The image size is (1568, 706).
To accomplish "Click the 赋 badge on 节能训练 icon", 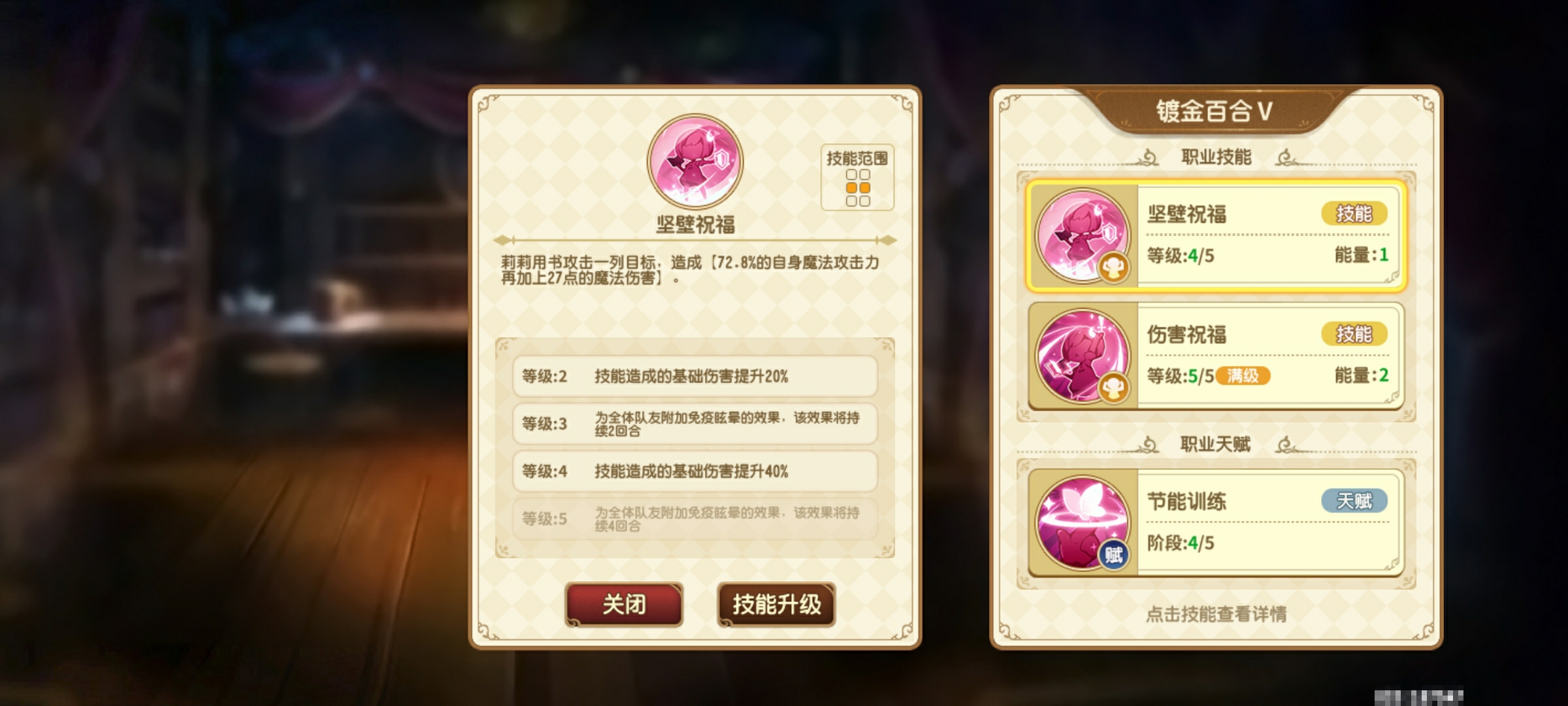I will (x=1113, y=555).
